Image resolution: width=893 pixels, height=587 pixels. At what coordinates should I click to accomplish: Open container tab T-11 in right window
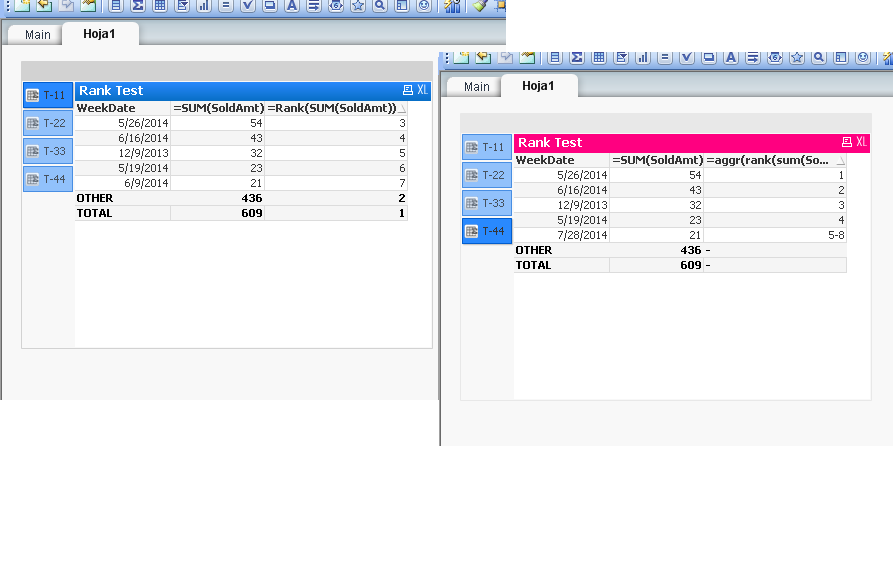click(487, 147)
